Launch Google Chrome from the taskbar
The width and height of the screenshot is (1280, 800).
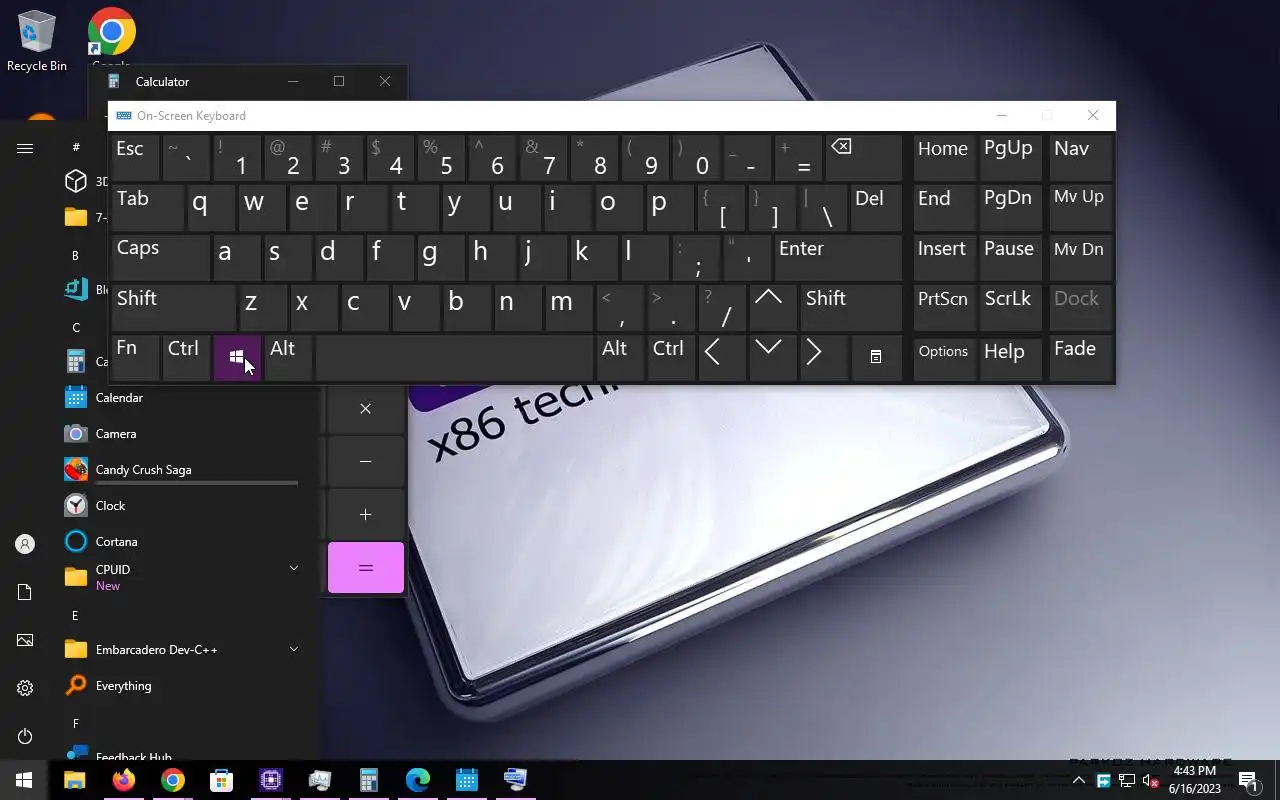(x=173, y=780)
